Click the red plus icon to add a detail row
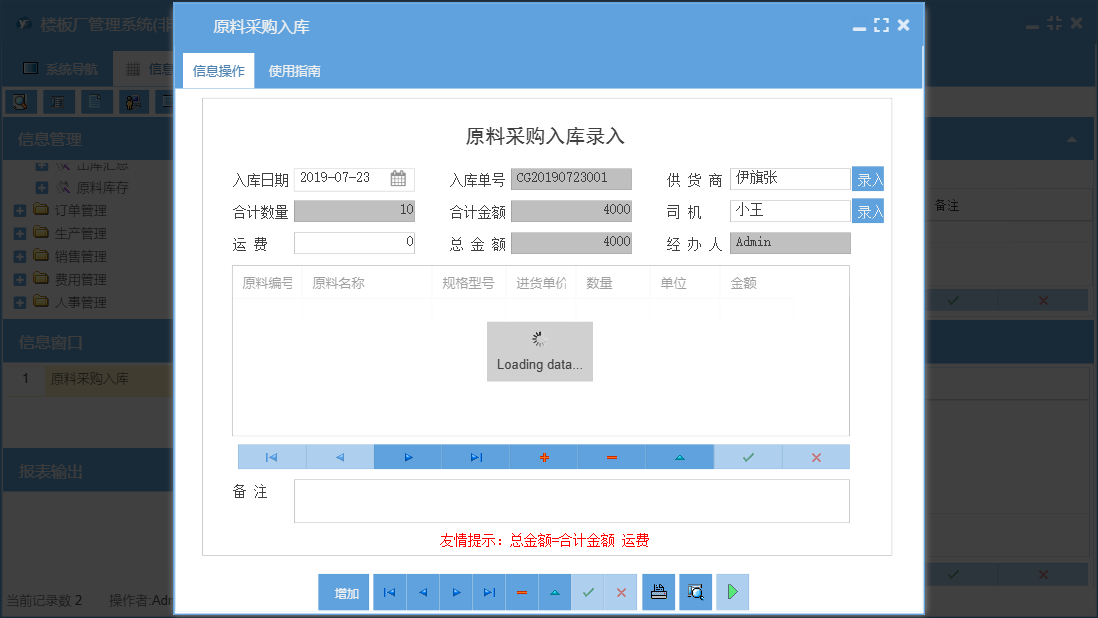The height and width of the screenshot is (618, 1098). pyautogui.click(x=543, y=456)
